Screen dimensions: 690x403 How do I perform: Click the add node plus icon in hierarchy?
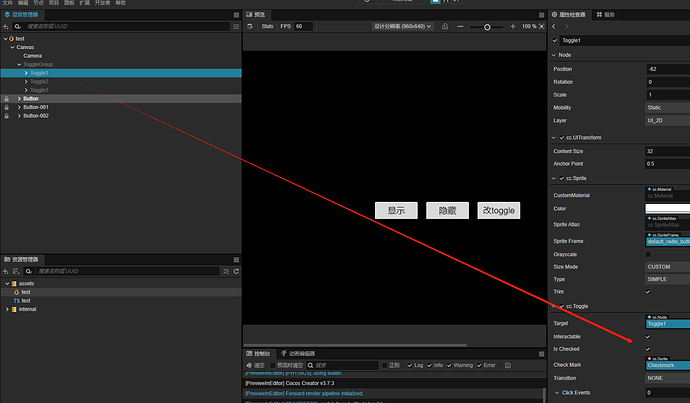(x=6, y=27)
